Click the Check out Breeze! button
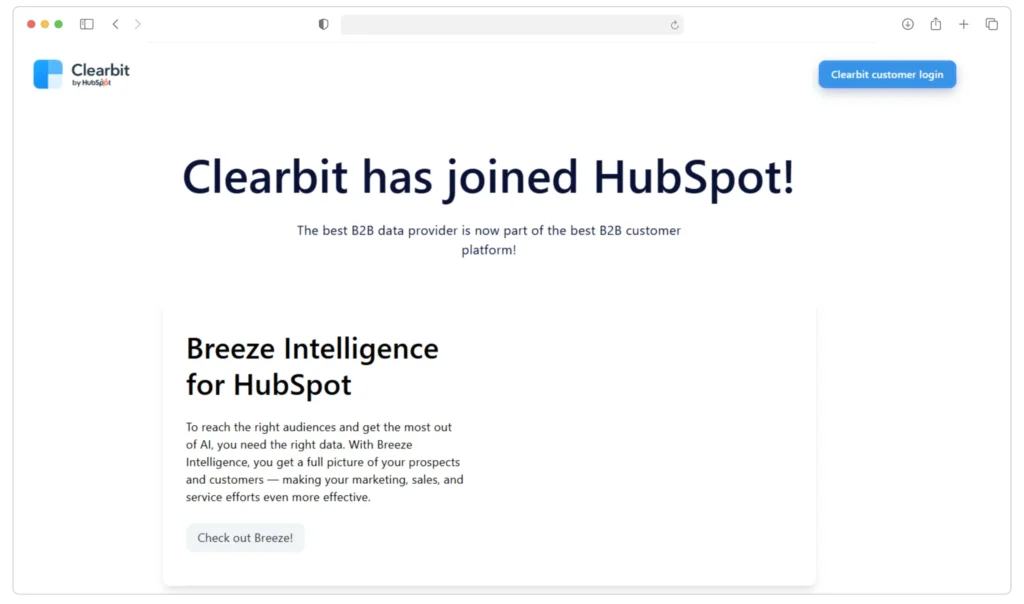 (245, 537)
